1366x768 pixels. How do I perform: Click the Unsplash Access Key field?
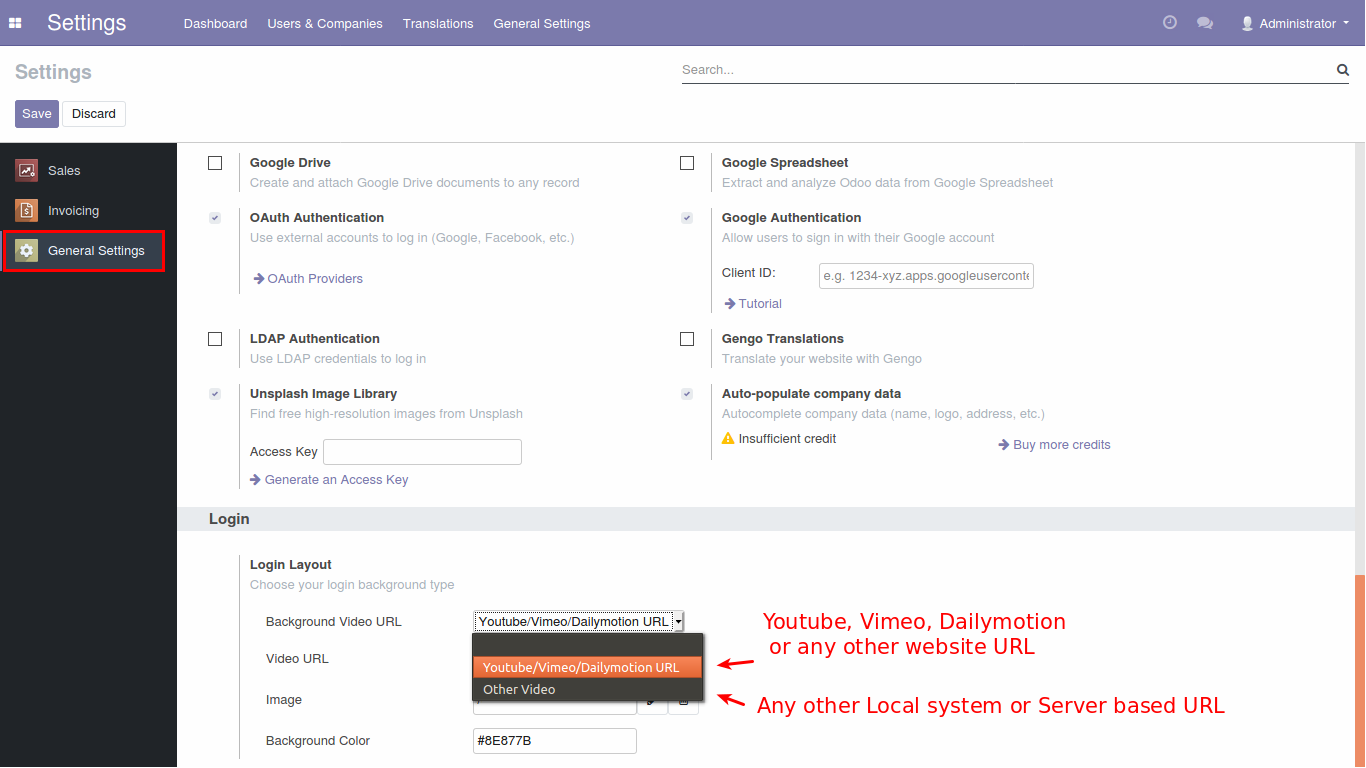pos(422,452)
